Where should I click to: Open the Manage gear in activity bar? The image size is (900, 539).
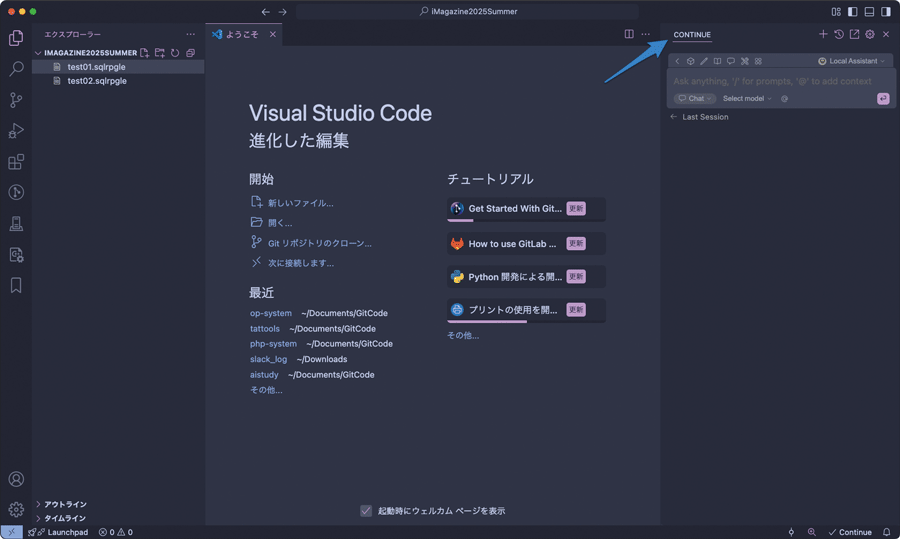click(16, 509)
